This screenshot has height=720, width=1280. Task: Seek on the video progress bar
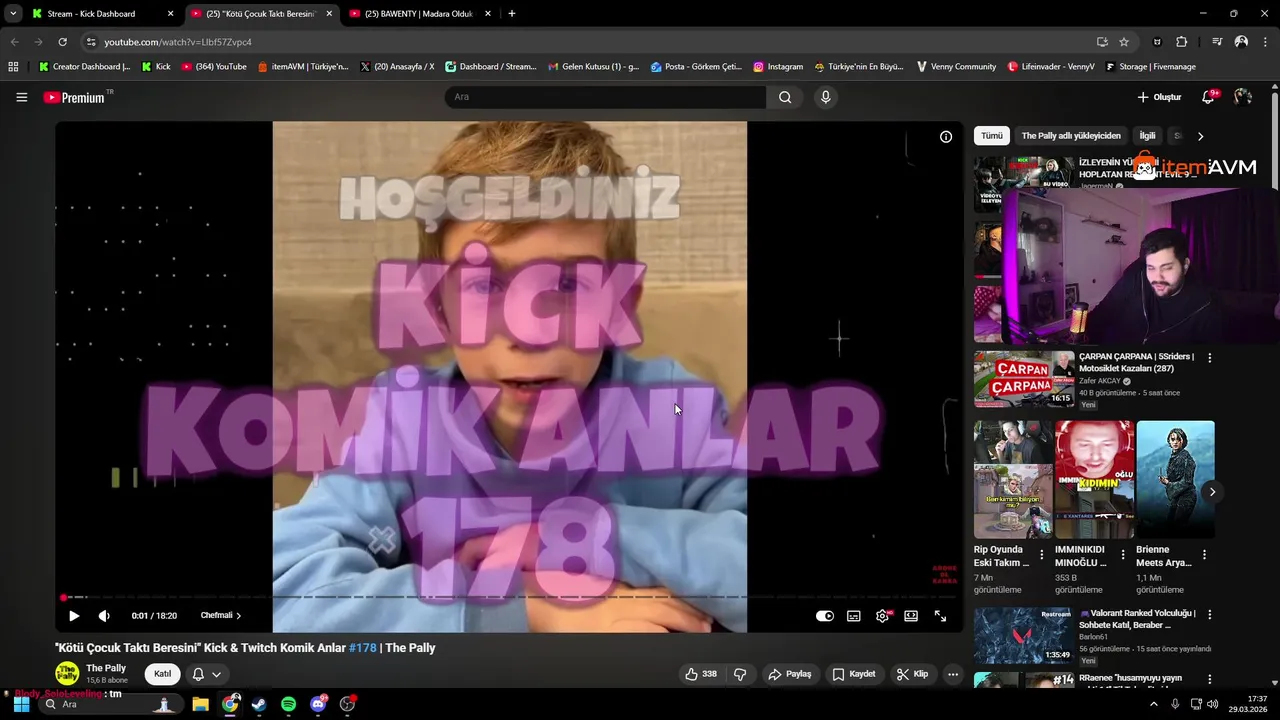(510, 598)
